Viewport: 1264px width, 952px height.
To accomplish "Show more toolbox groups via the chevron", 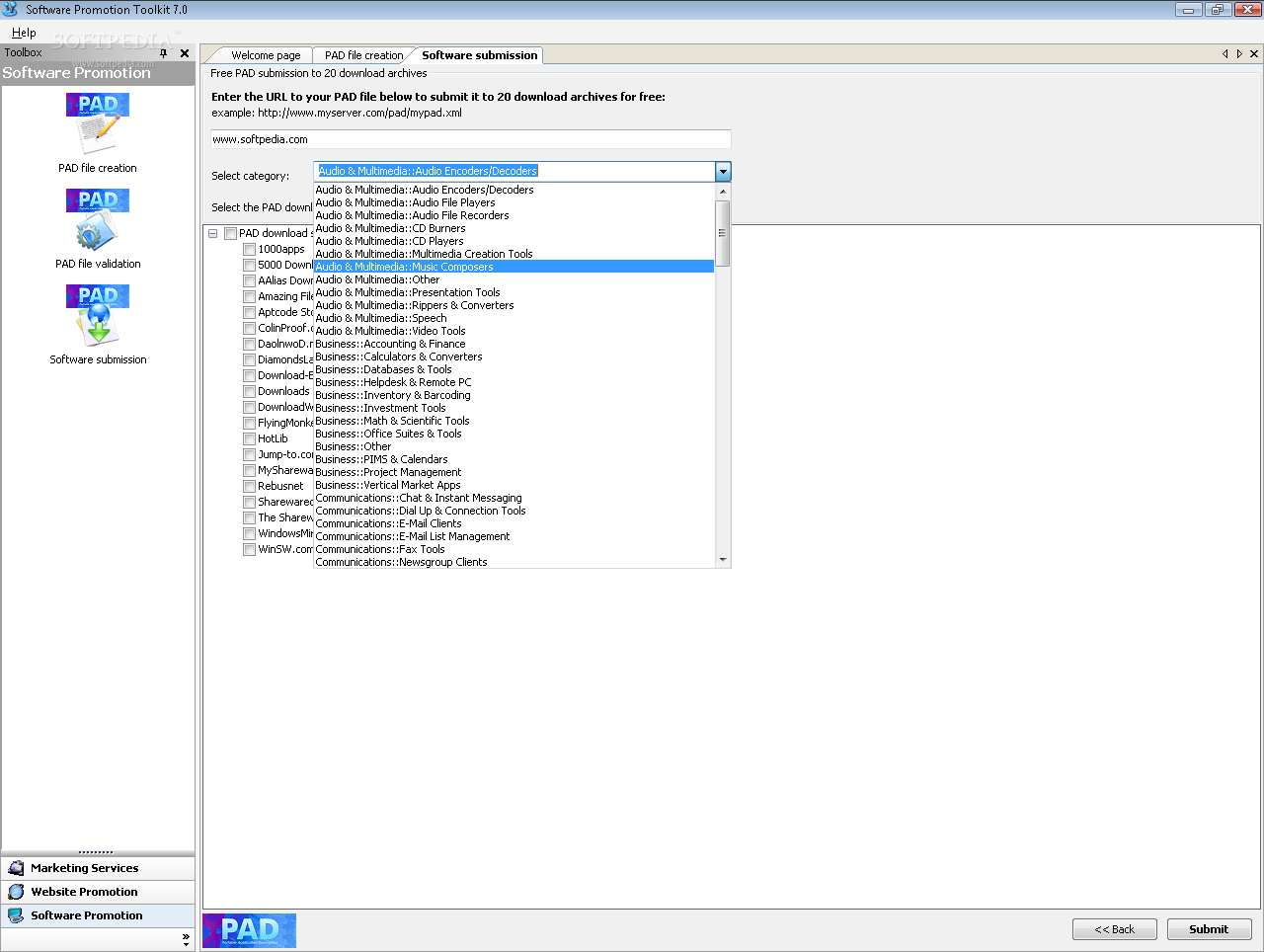I will [x=186, y=939].
